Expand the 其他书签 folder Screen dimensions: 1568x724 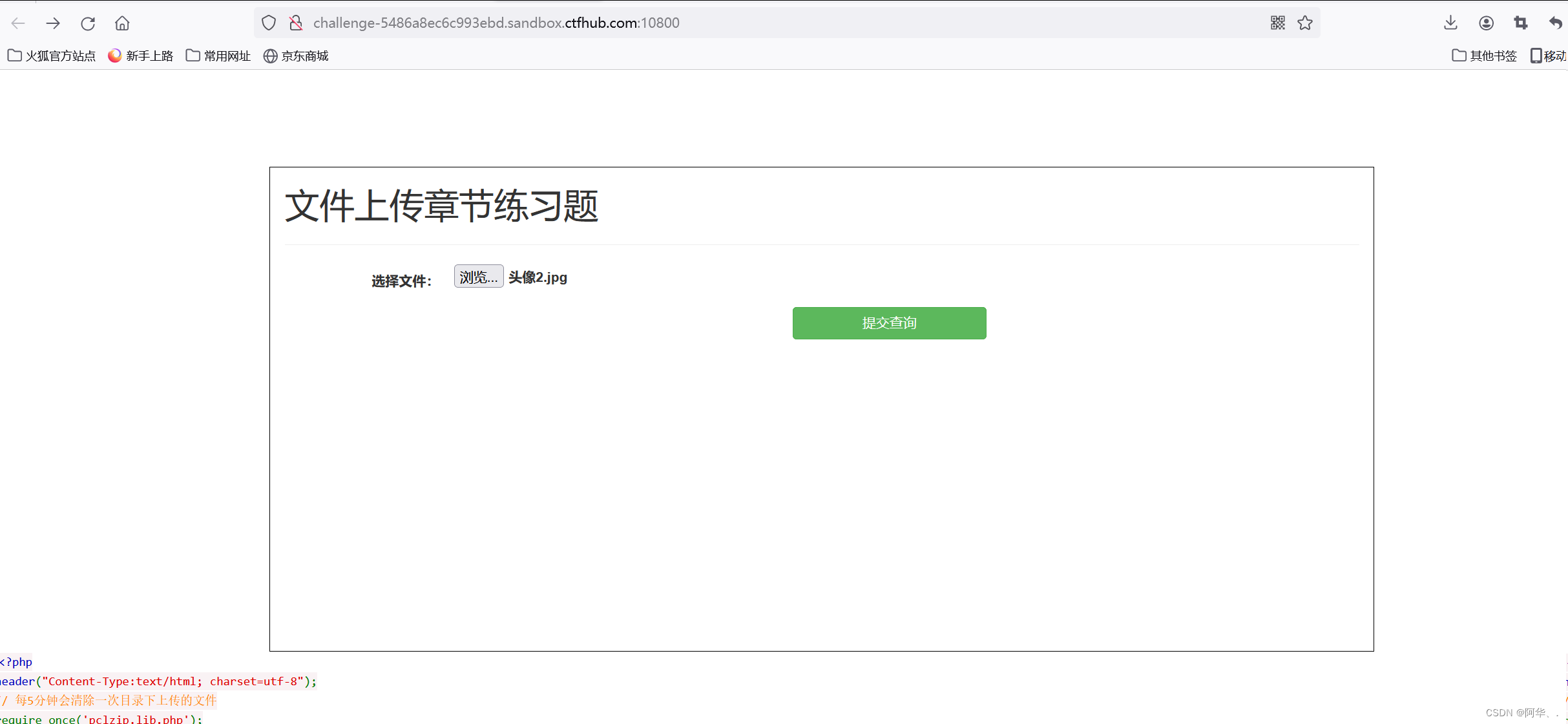pos(1484,56)
